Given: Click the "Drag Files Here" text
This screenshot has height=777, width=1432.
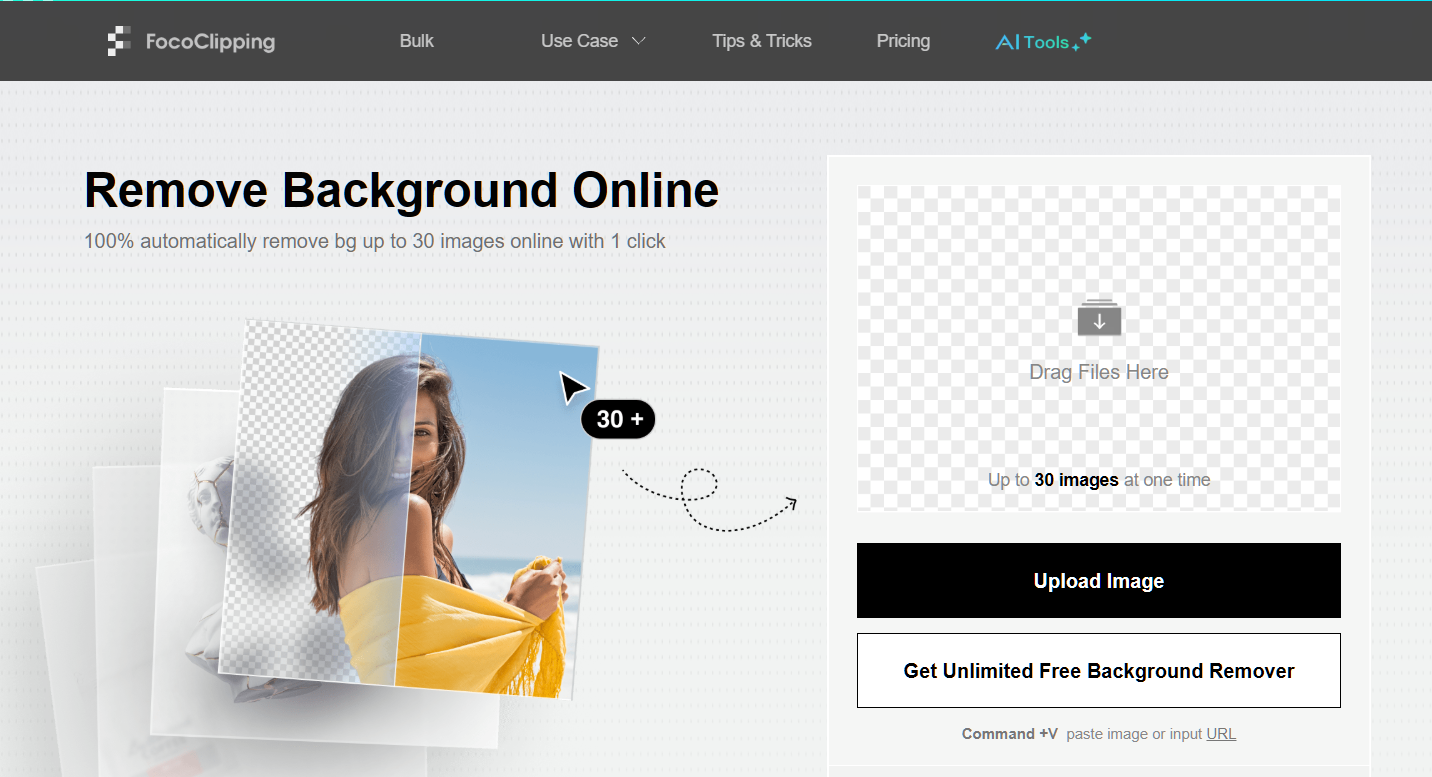Looking at the screenshot, I should [x=1098, y=372].
